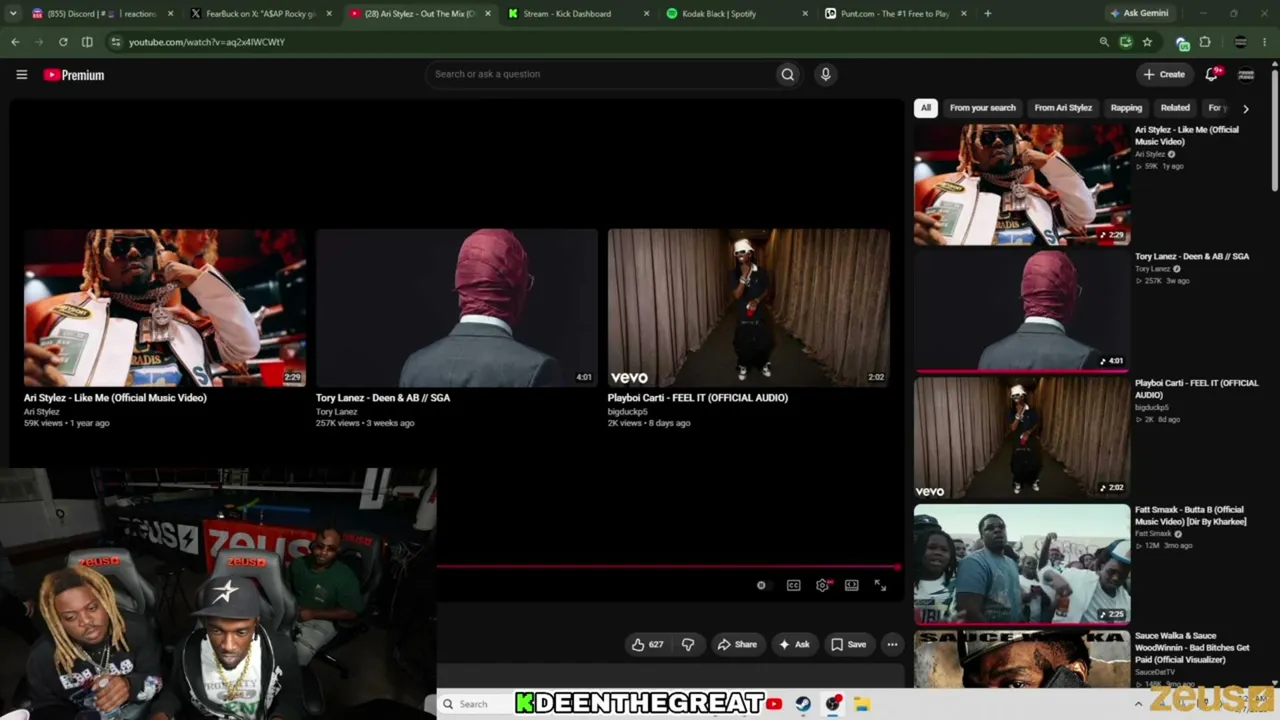Viewport: 1280px width, 720px height.
Task: Open end-screen title 'Ari Stylez - Like Me (Official Music Video)'
Action: [115, 398]
